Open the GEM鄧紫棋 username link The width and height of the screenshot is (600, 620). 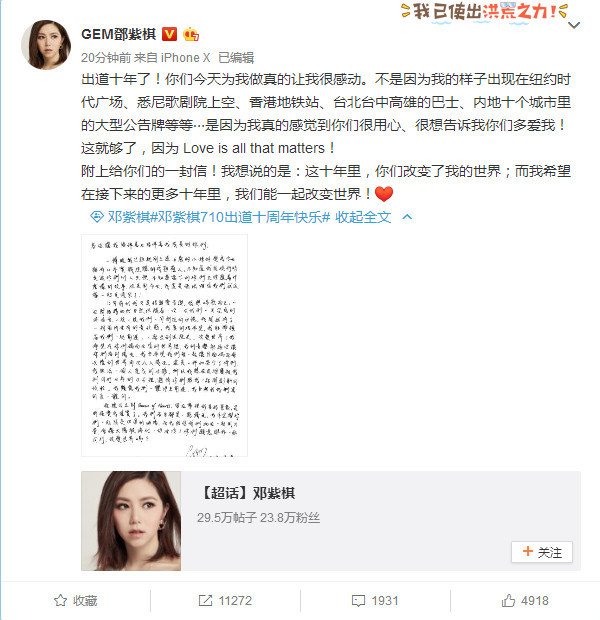pos(119,34)
